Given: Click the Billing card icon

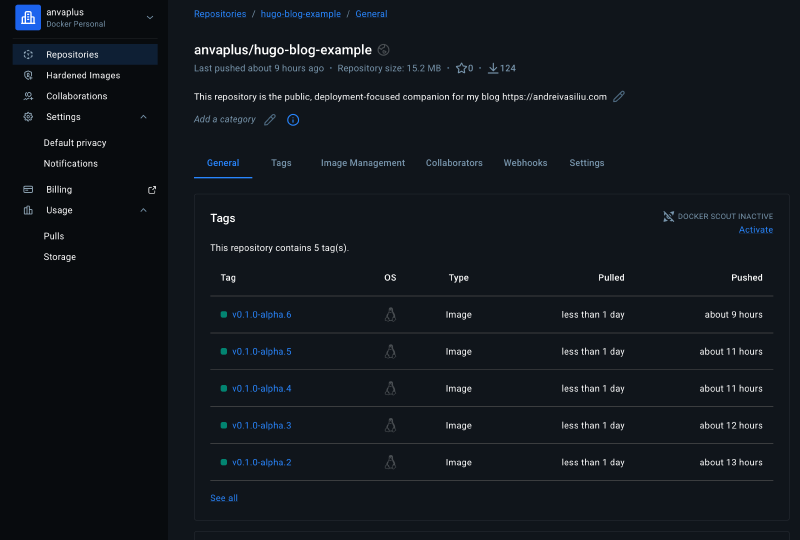Looking at the screenshot, I should click(x=28, y=189).
